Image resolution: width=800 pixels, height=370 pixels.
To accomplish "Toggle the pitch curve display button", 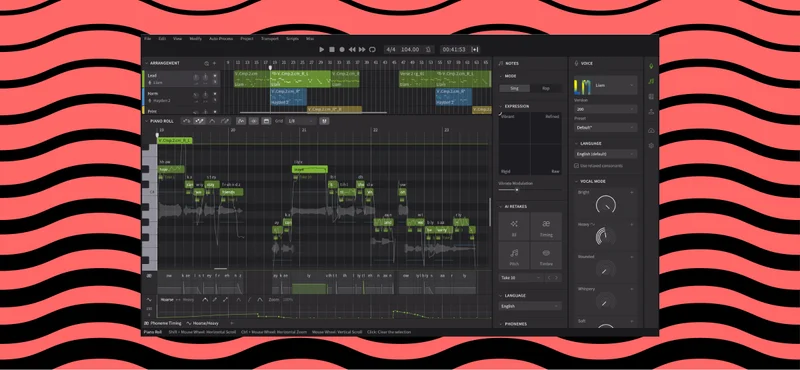I will pyautogui.click(x=241, y=121).
